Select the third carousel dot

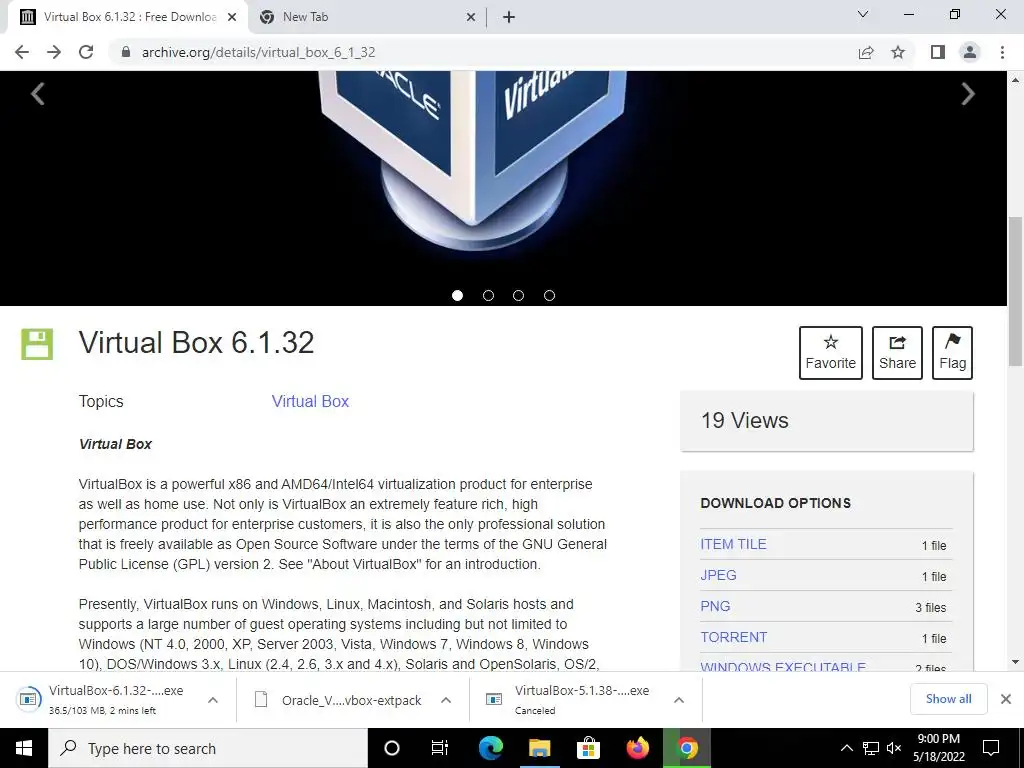(x=519, y=295)
